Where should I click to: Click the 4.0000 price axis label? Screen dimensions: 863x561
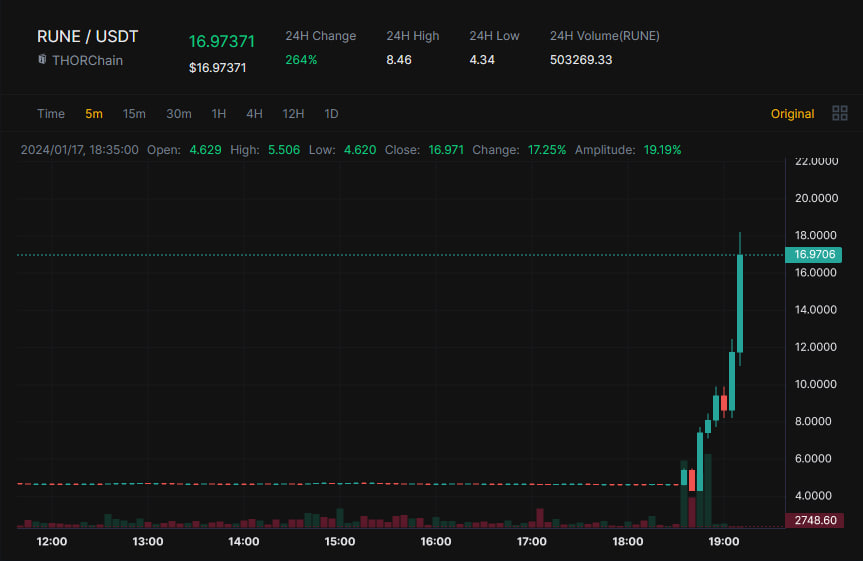(x=813, y=495)
